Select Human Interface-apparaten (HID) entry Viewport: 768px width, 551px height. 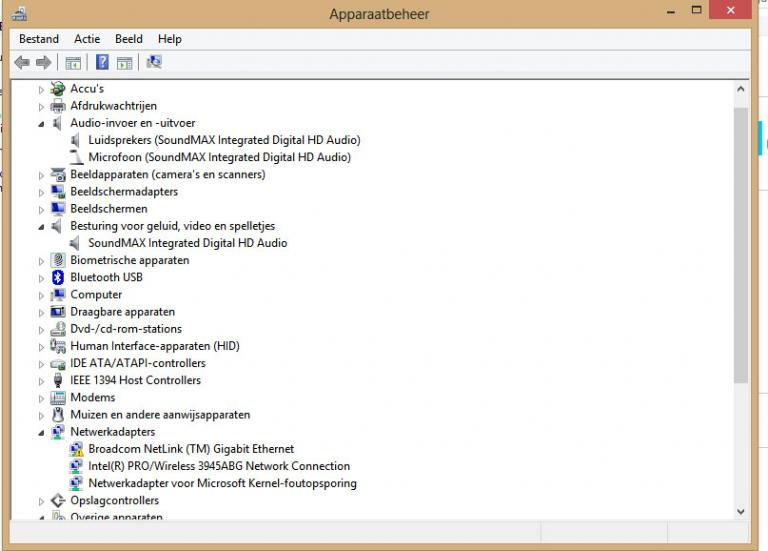(154, 346)
